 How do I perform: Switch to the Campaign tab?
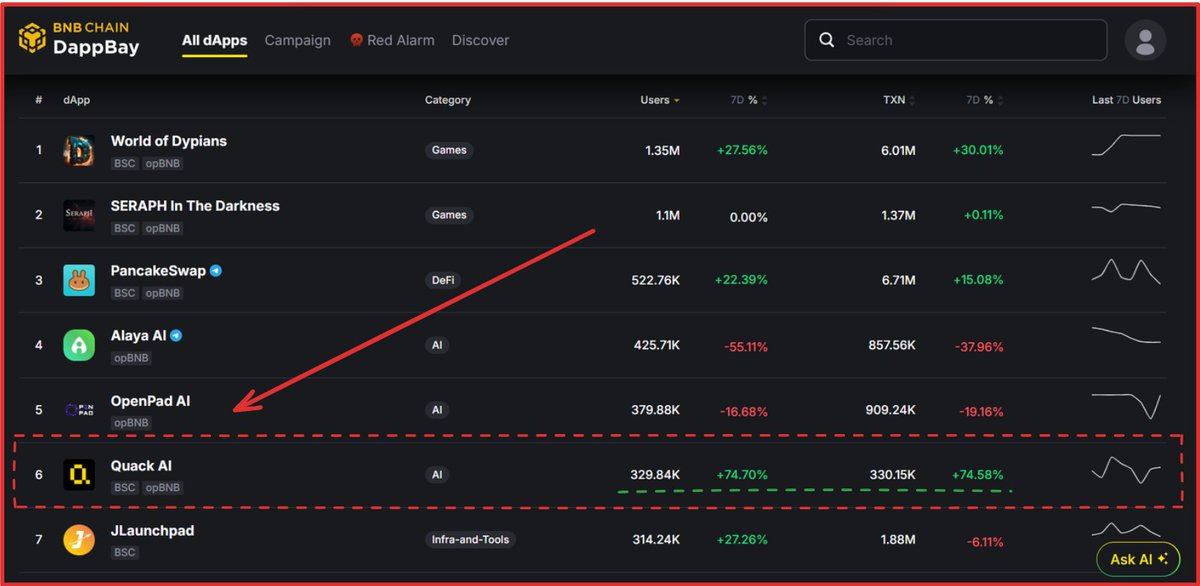coord(297,40)
